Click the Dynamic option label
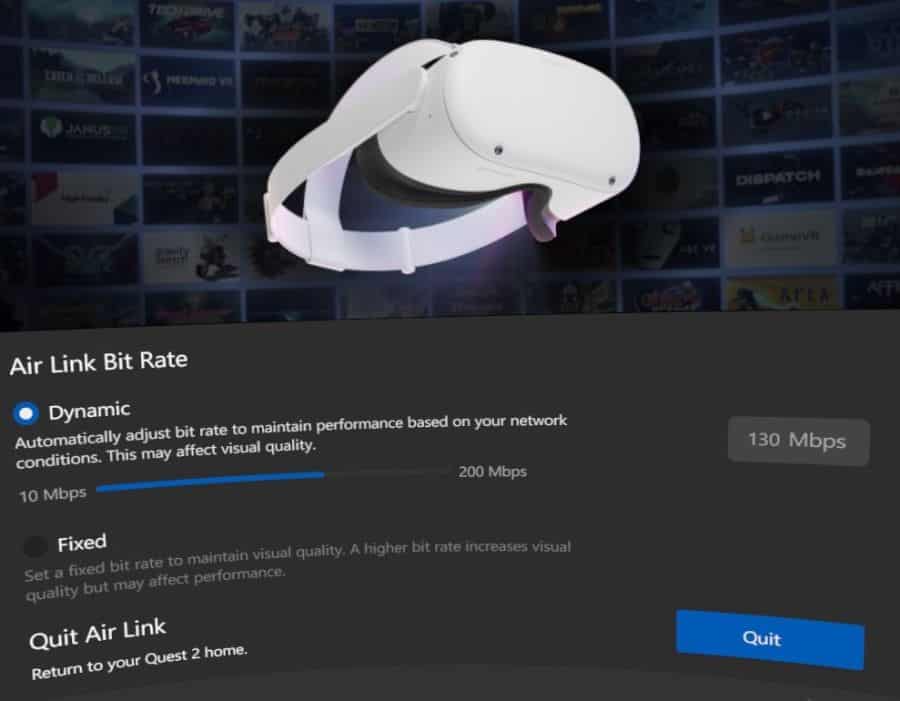Screen dimensions: 900x701 coord(90,411)
